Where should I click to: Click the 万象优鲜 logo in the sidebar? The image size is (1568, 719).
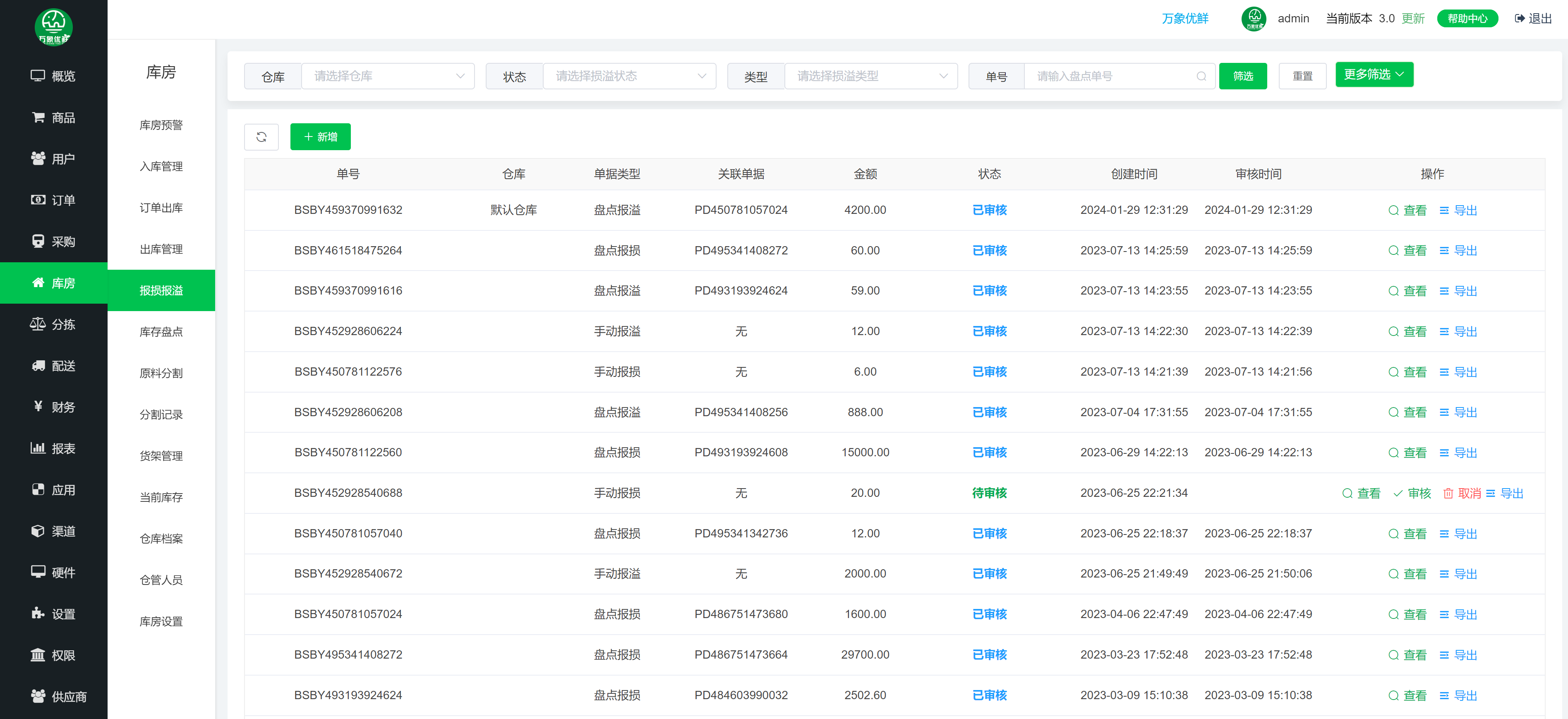point(53,27)
